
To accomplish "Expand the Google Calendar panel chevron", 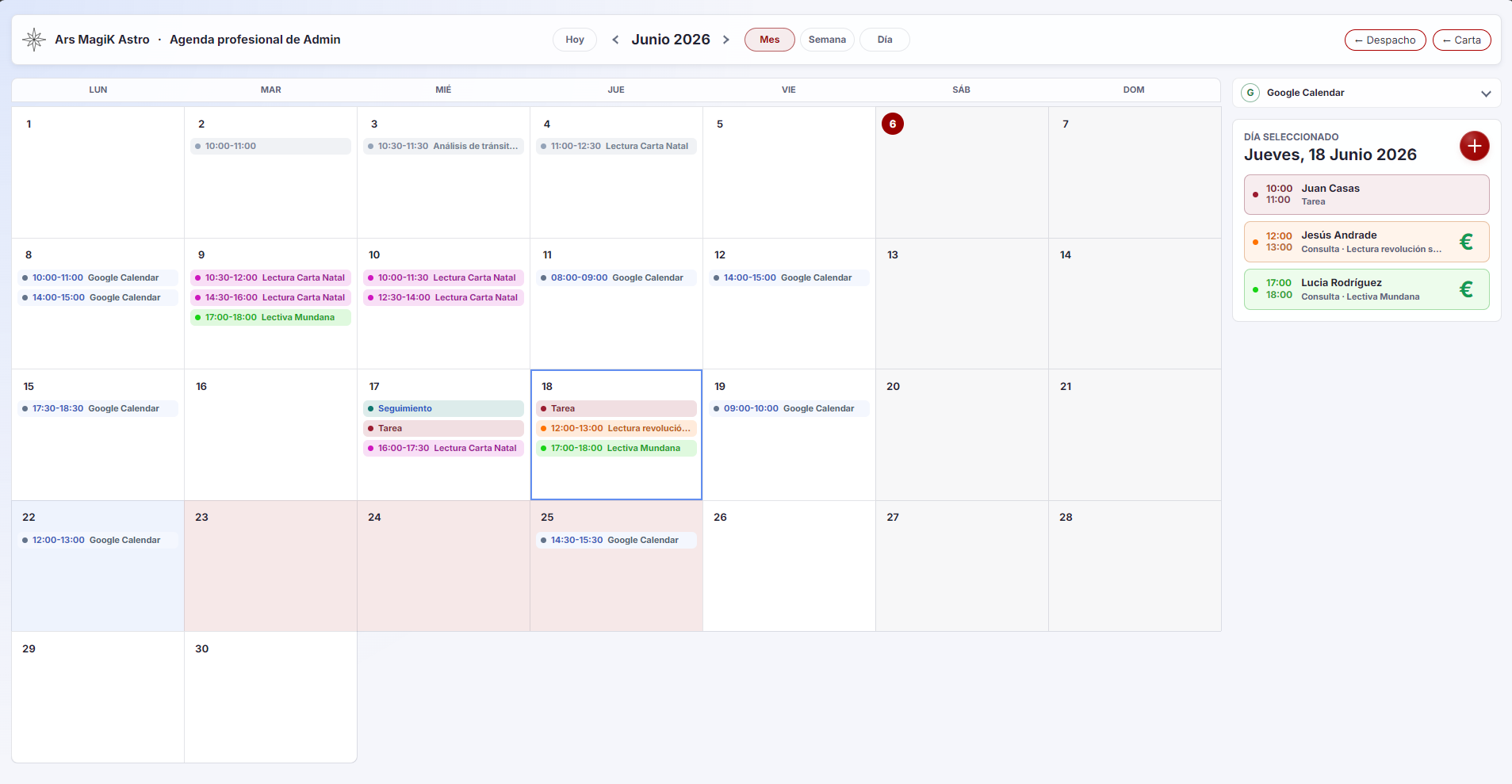I will (1486, 94).
